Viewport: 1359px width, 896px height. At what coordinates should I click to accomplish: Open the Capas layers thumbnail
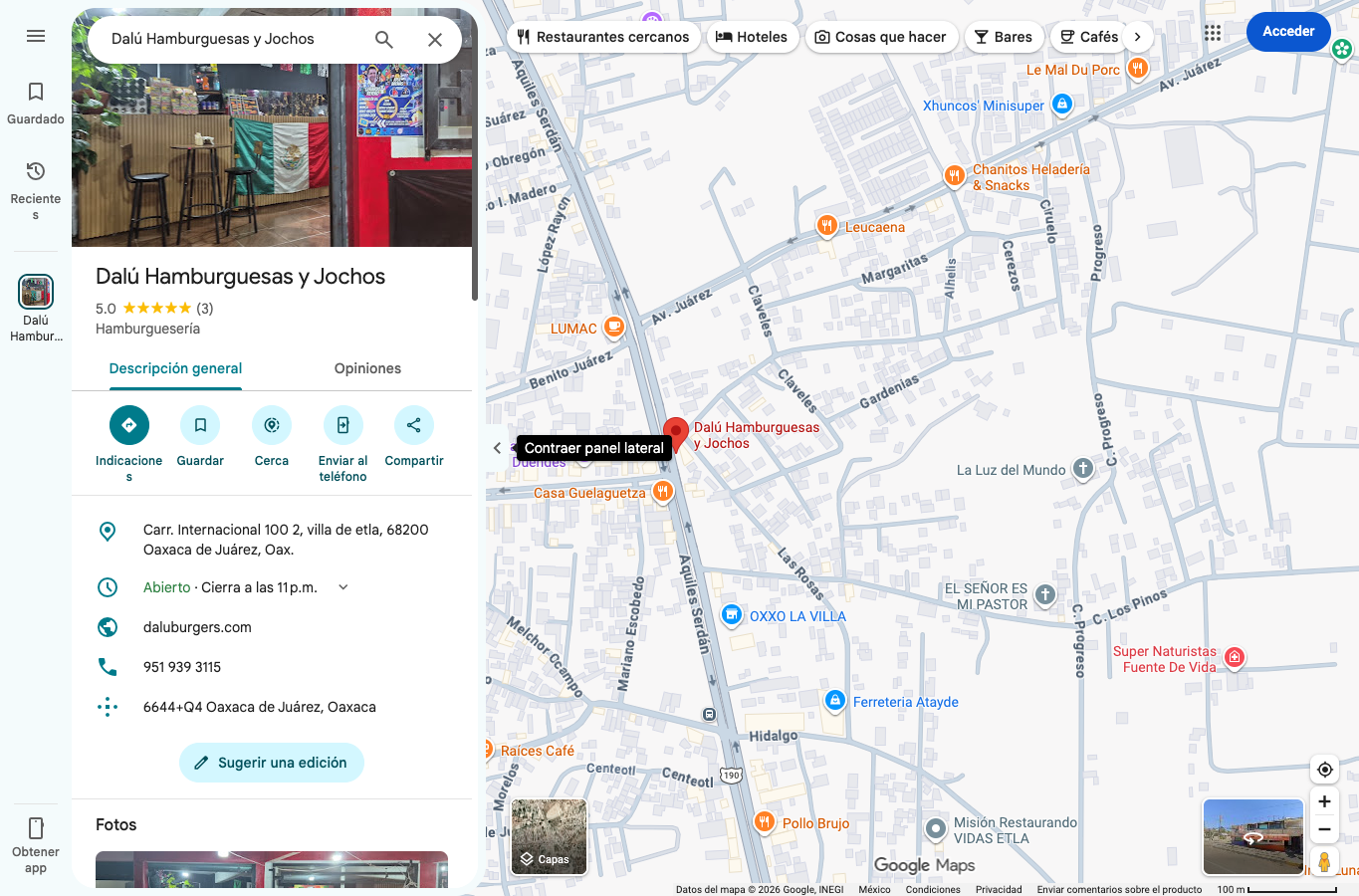[x=549, y=837]
